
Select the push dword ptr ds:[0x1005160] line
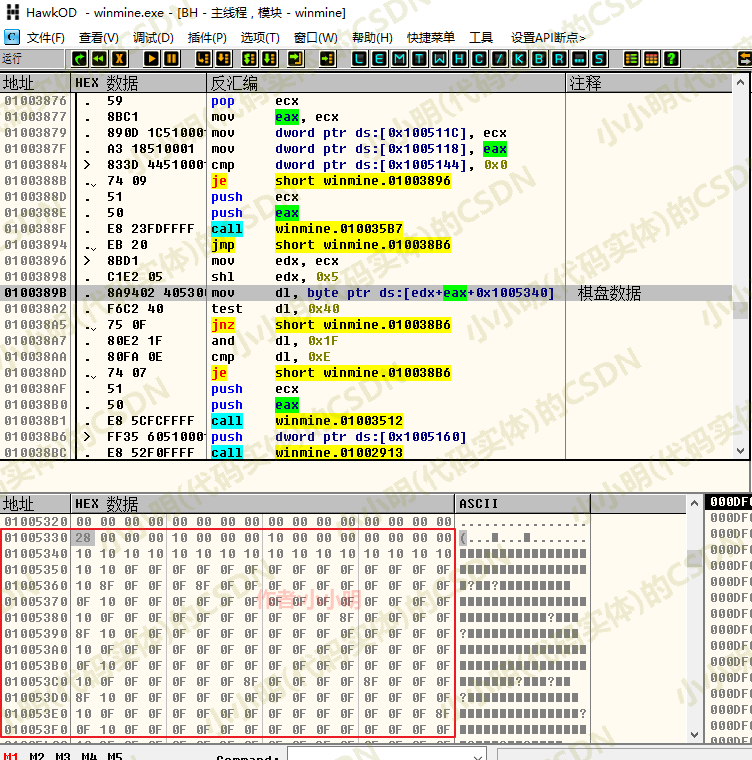click(338, 437)
